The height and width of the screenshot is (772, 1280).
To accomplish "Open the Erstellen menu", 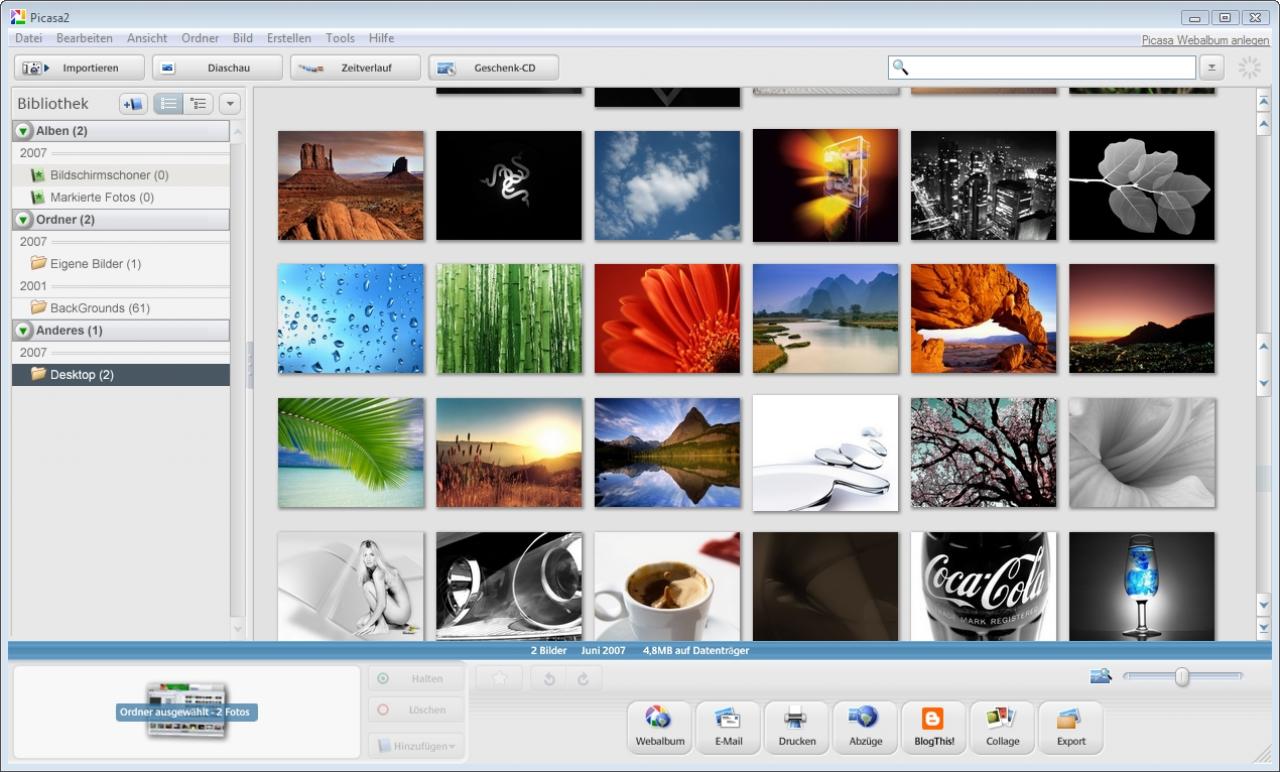I will coord(289,38).
